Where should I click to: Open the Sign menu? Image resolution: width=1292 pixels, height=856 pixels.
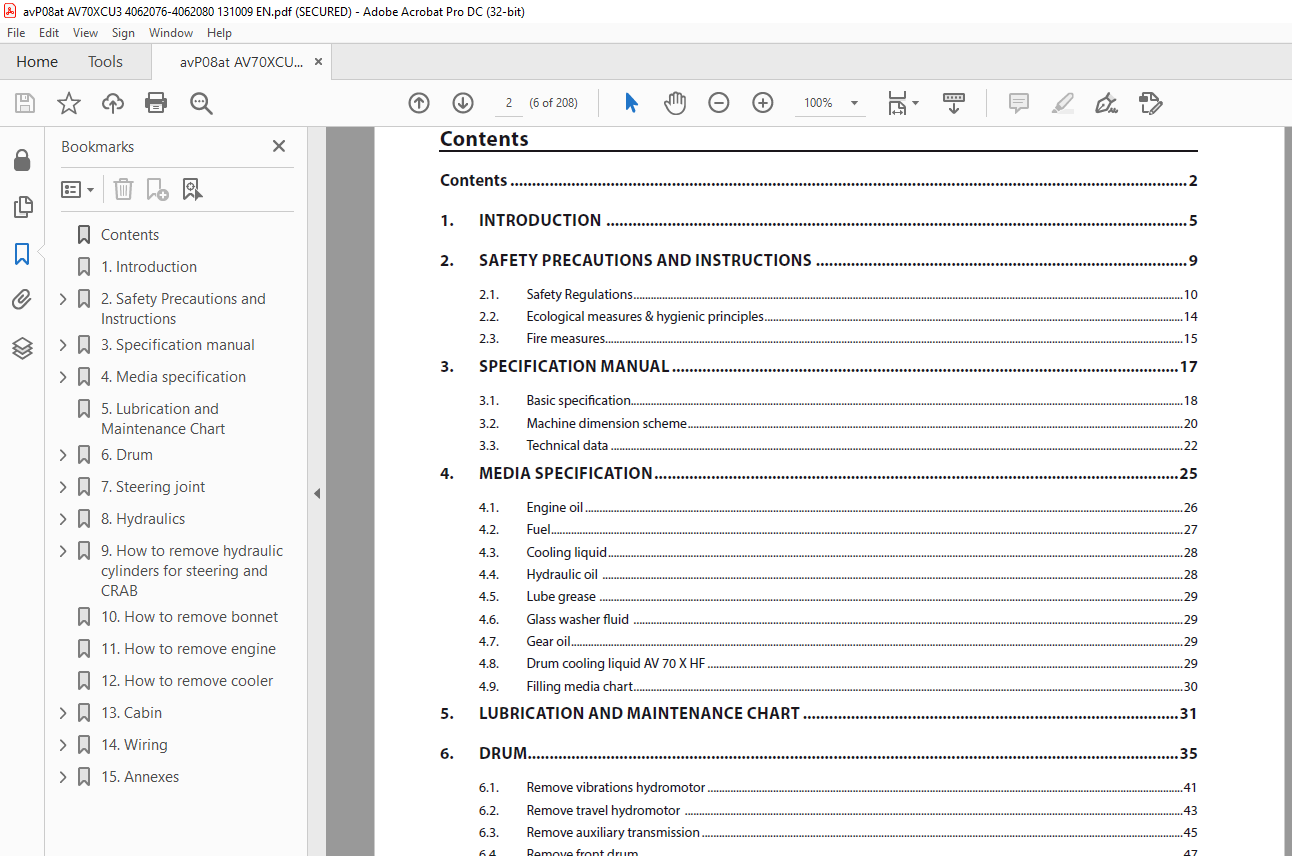click(123, 33)
